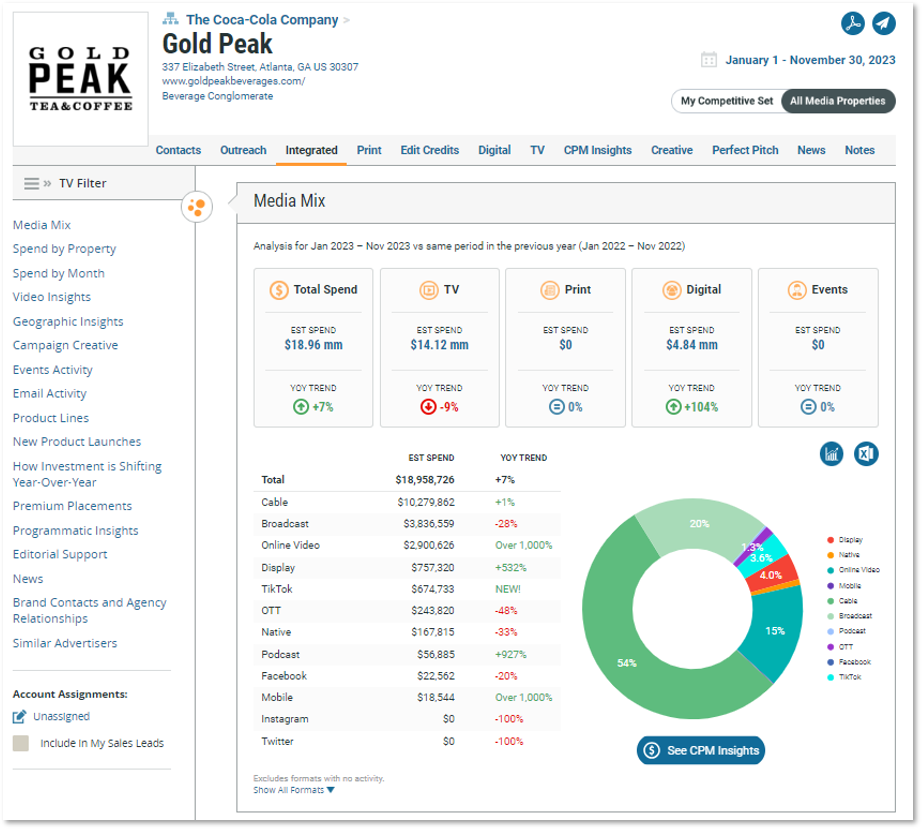Click the Cable green legend swatch
Viewport: 922px width, 829px height.
830,601
